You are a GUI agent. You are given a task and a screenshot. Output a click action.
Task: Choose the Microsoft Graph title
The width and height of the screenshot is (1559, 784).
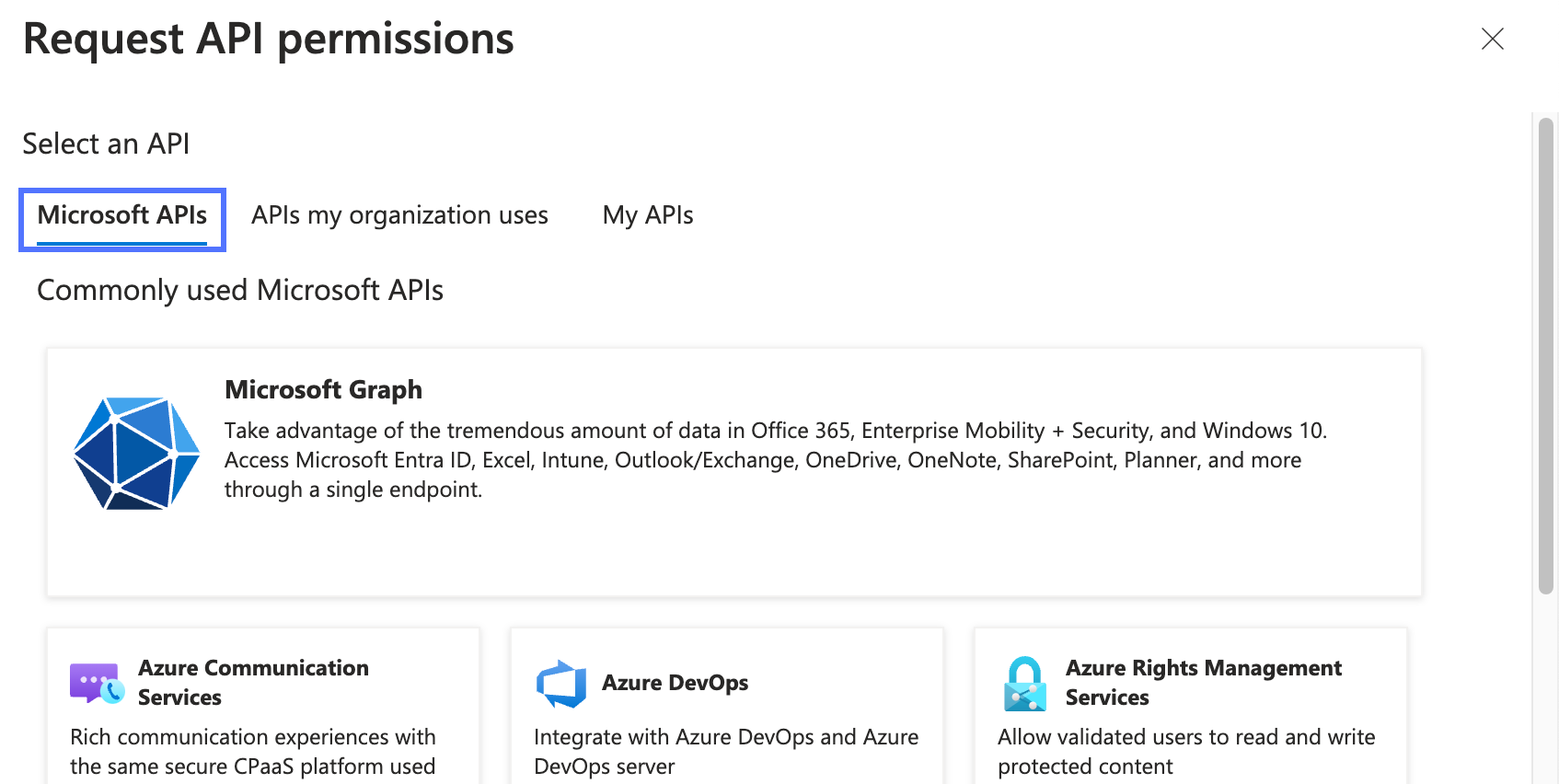point(324,389)
